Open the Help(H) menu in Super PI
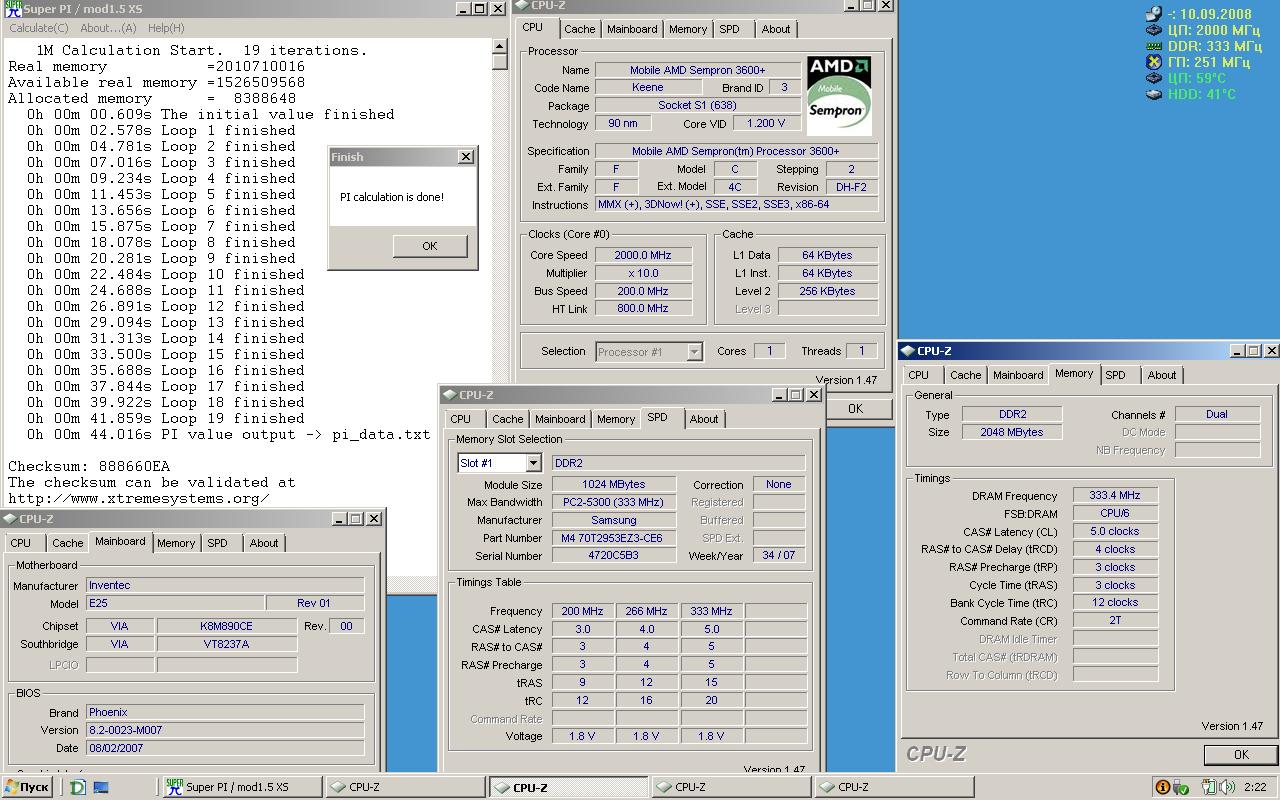The image size is (1280, 800). pos(166,28)
